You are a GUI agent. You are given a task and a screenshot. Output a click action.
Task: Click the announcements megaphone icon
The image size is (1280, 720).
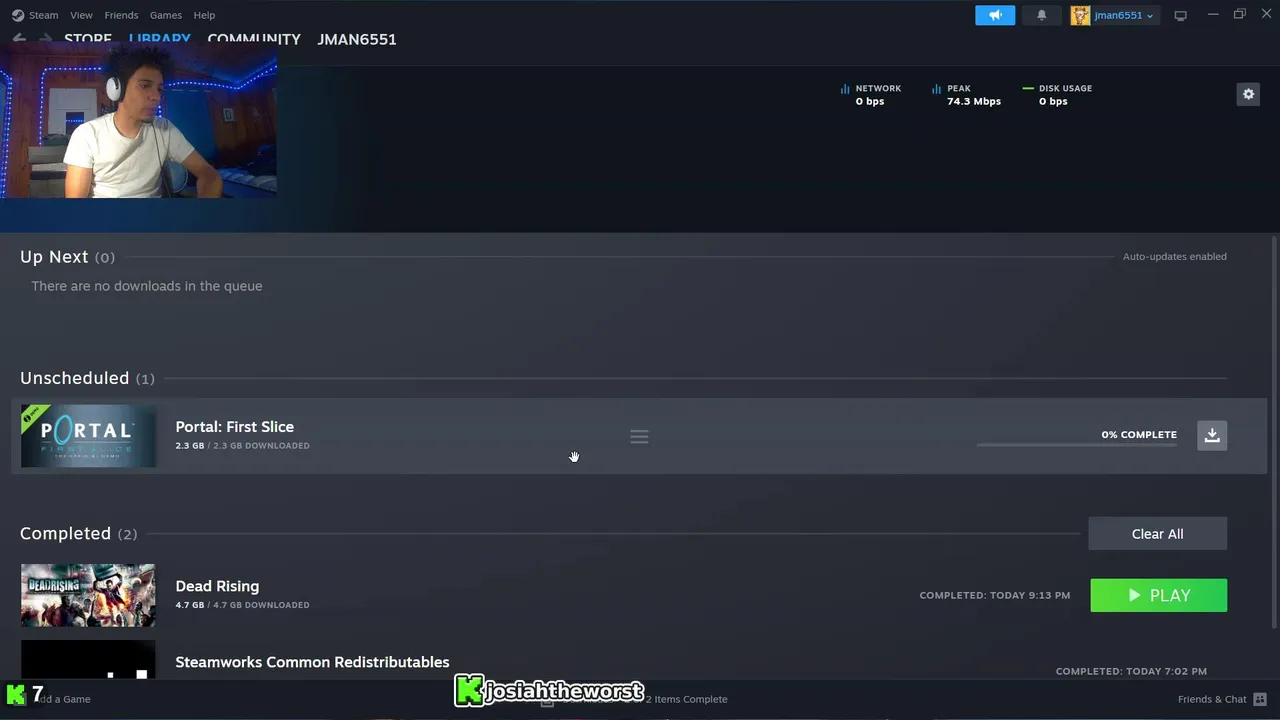pyautogui.click(x=995, y=15)
